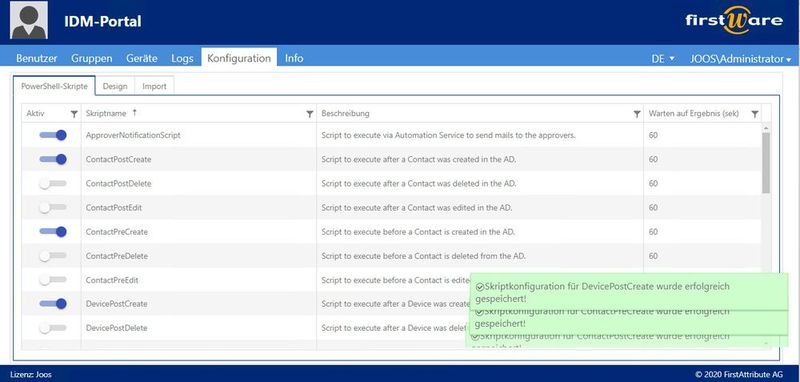Click the table vertical scrollbar thumb

(x=766, y=163)
